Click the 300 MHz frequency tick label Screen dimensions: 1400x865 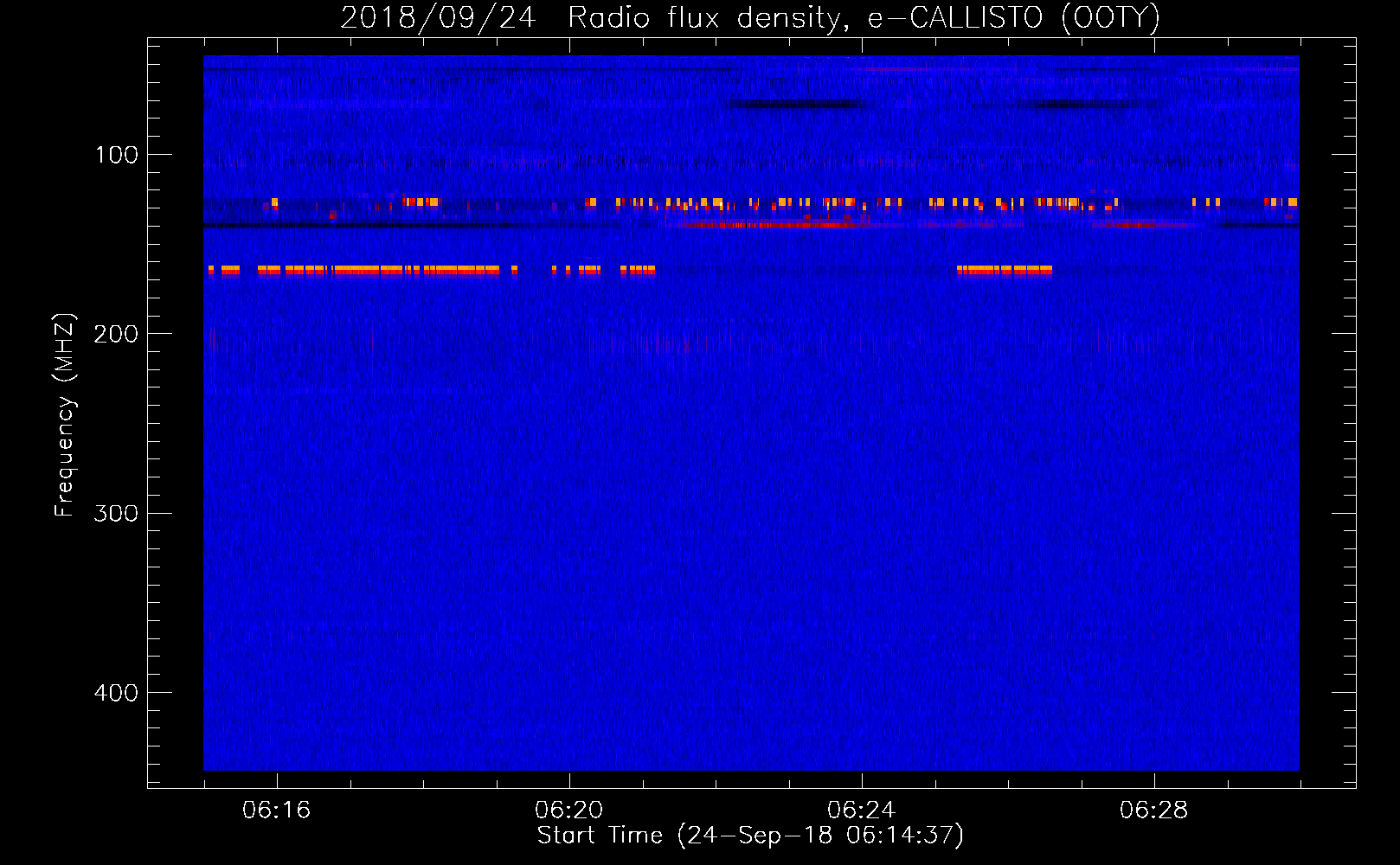[x=116, y=513]
